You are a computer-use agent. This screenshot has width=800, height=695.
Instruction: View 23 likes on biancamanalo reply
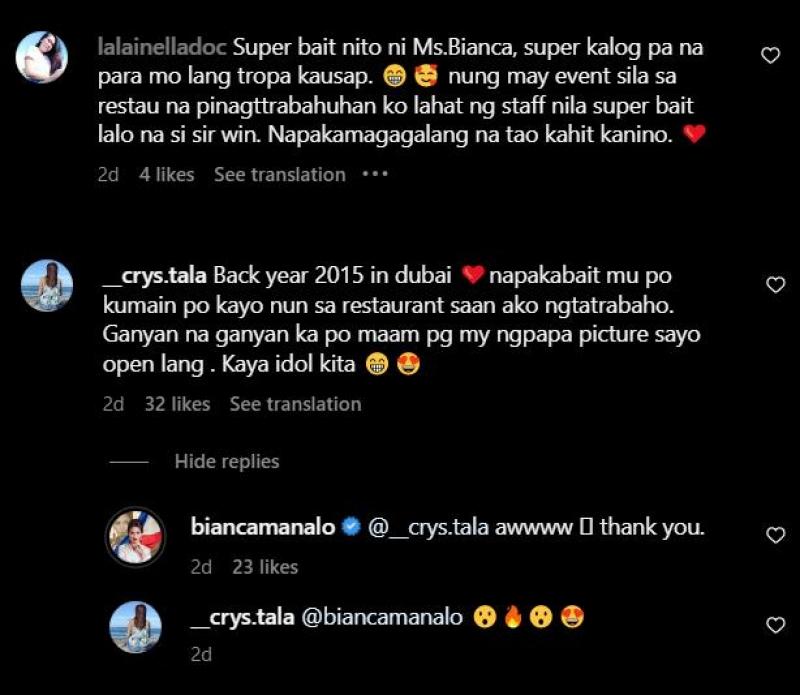(x=265, y=567)
